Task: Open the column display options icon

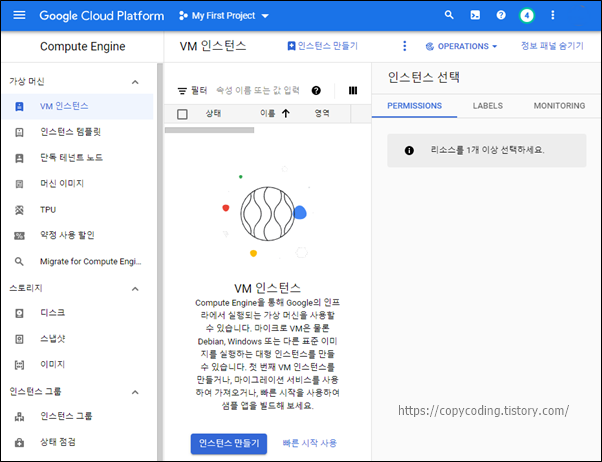Action: pyautogui.click(x=353, y=91)
